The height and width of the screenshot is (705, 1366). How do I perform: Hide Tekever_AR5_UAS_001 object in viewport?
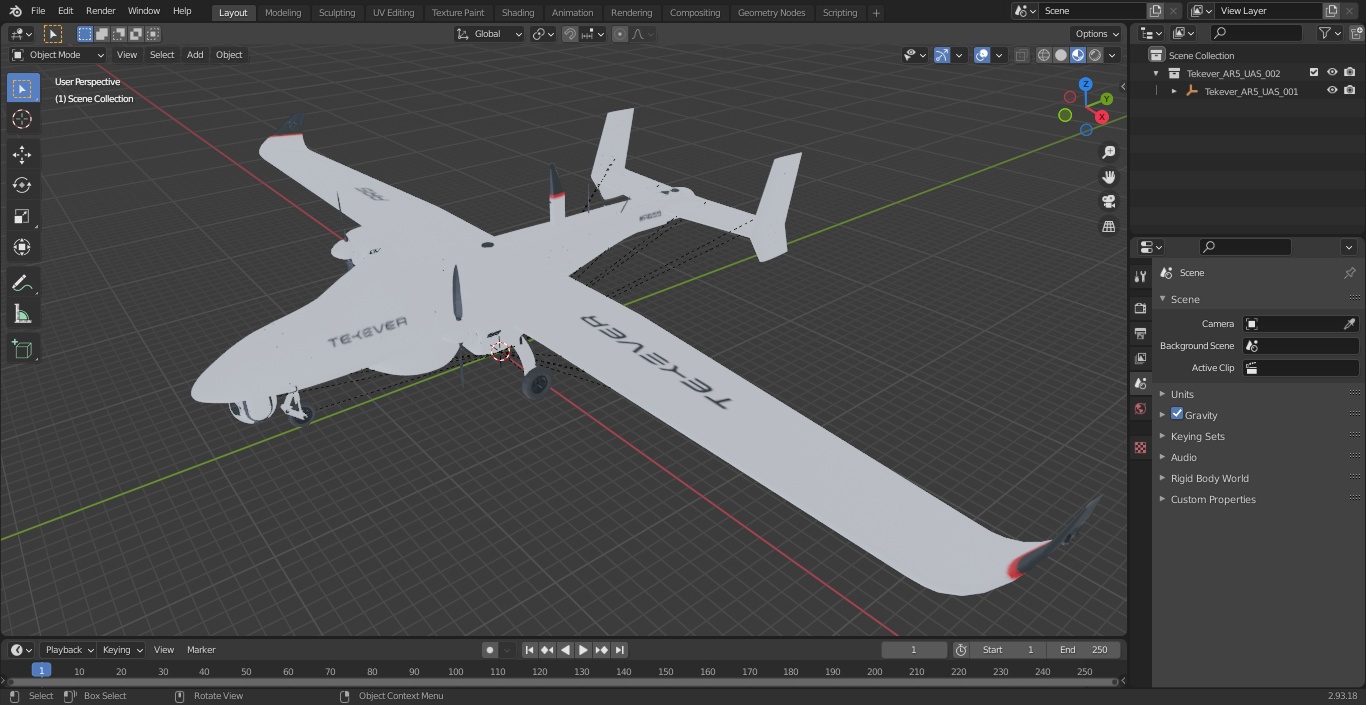pos(1332,91)
